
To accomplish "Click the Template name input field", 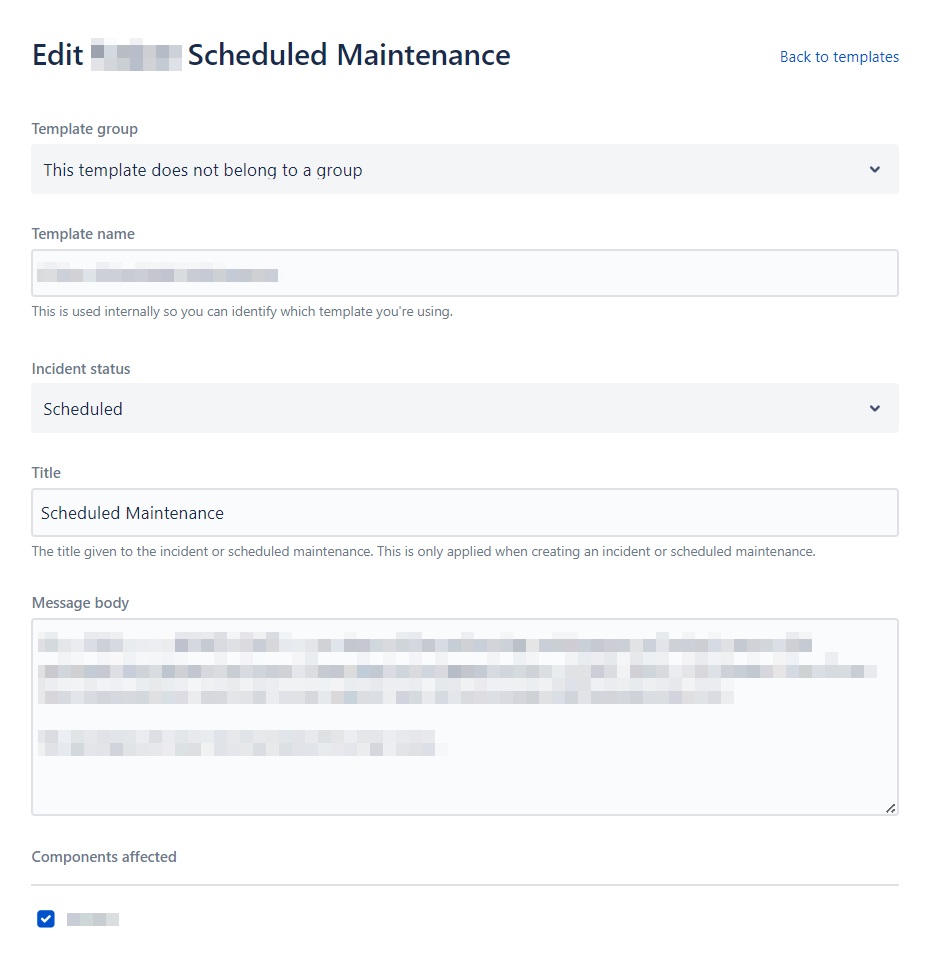I will [x=465, y=273].
